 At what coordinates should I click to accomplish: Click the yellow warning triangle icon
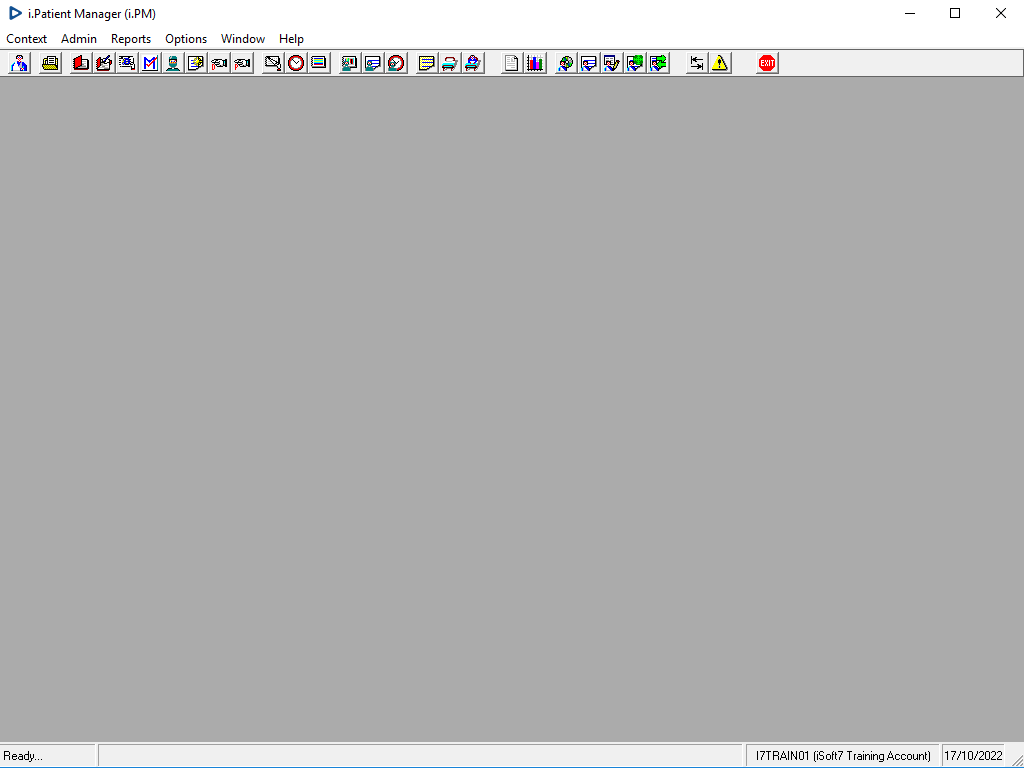(720, 63)
